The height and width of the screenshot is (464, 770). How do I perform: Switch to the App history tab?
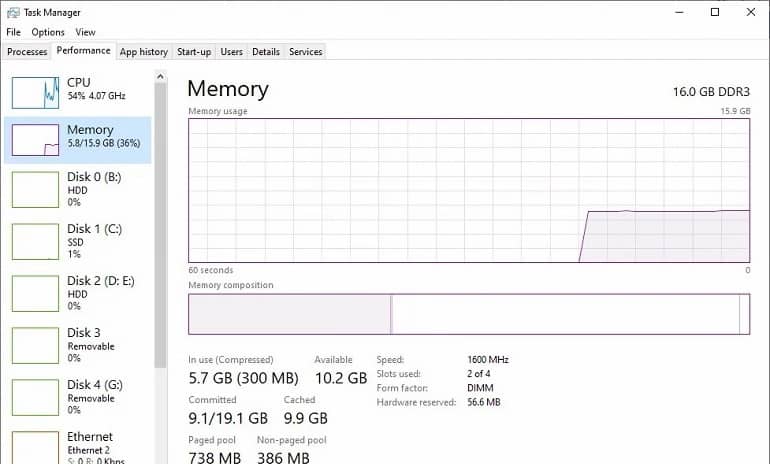[x=143, y=51]
